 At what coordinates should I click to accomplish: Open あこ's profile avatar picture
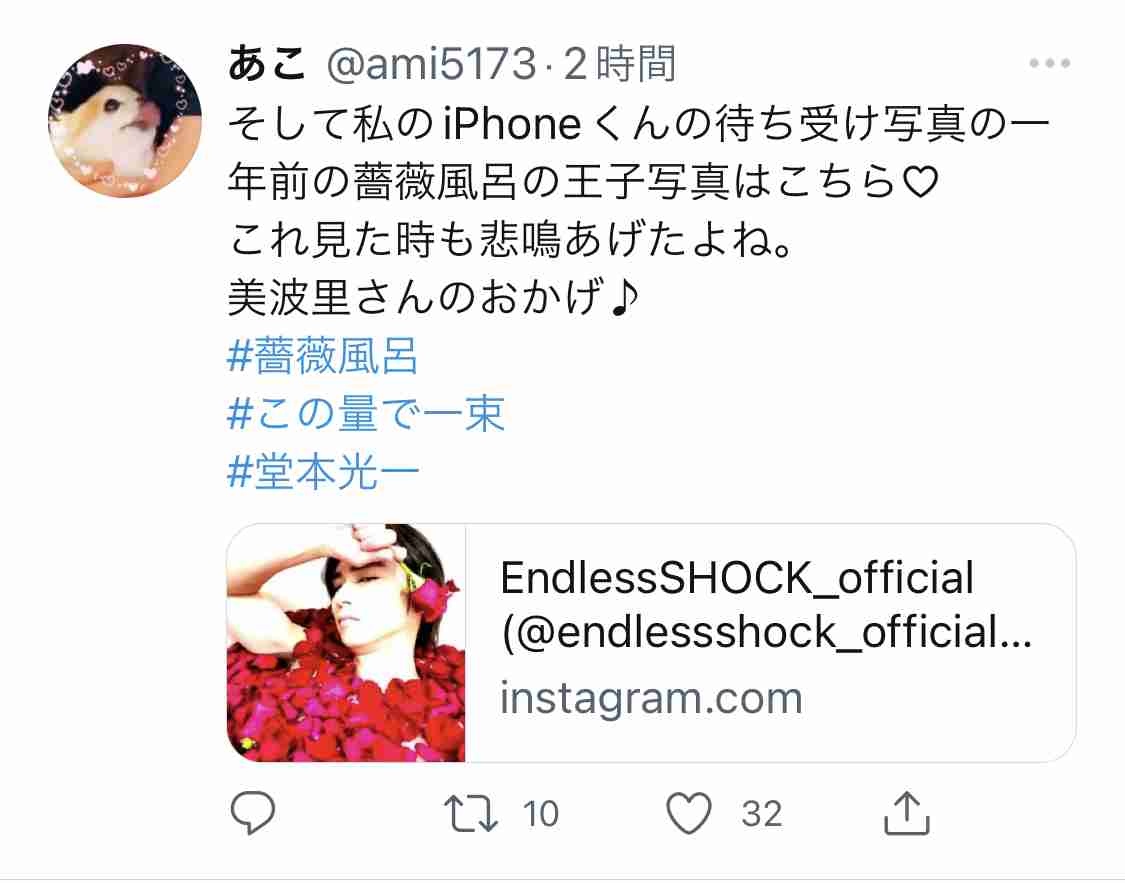click(x=125, y=121)
